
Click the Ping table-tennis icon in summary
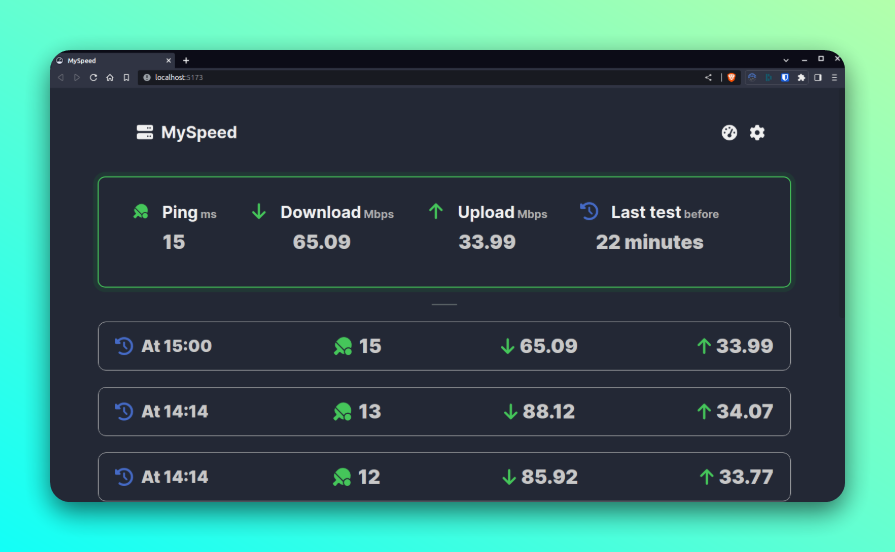pyautogui.click(x=141, y=211)
